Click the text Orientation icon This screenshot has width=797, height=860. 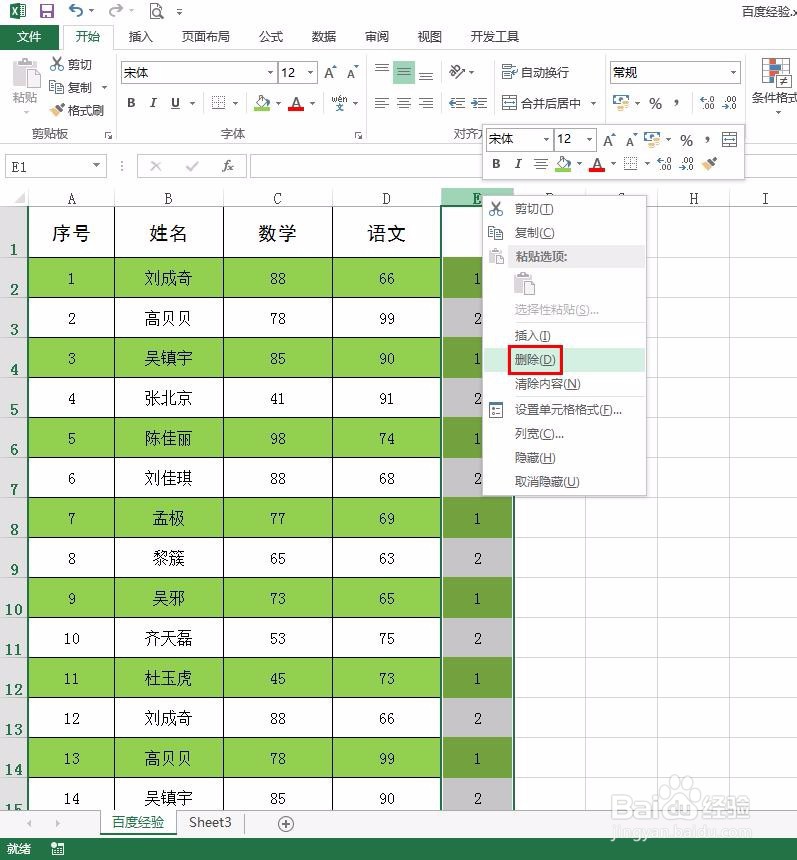point(457,72)
